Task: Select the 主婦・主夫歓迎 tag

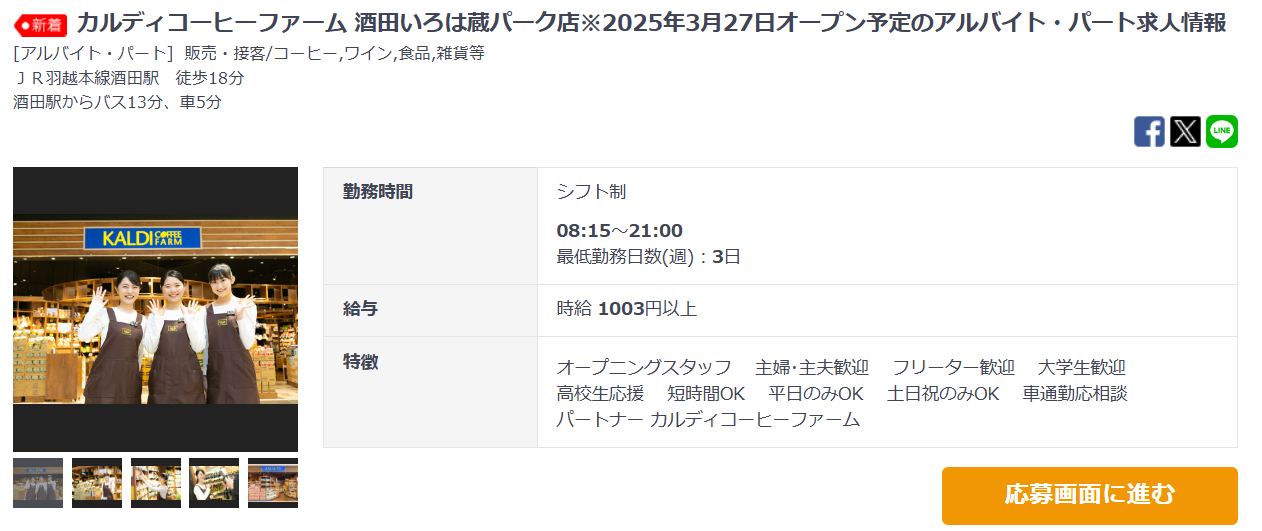Action: point(812,368)
